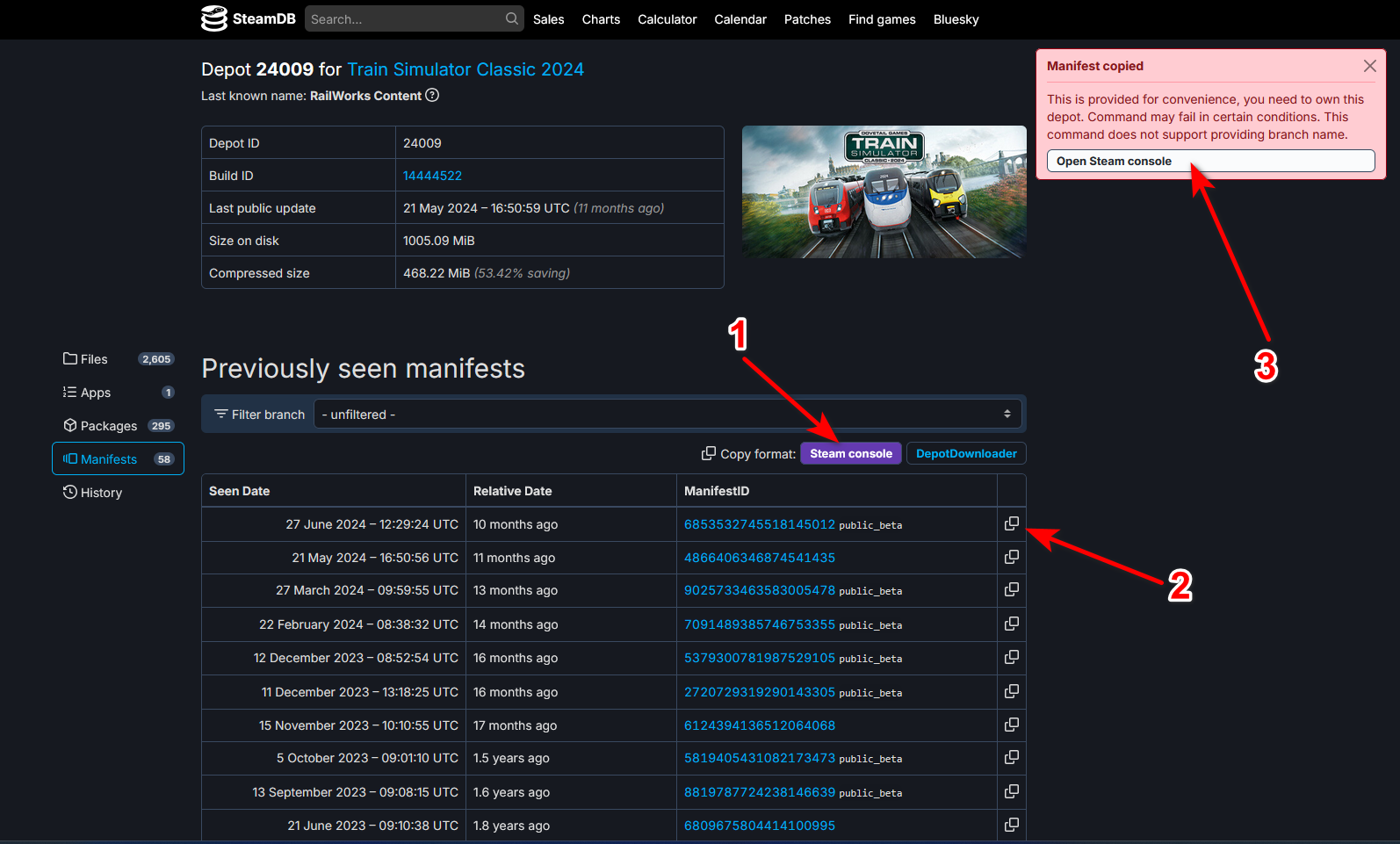Screen dimensions: 1400x844
Task: Copy manifest 6853532745518145012 using its copy icon
Action: click(1012, 523)
